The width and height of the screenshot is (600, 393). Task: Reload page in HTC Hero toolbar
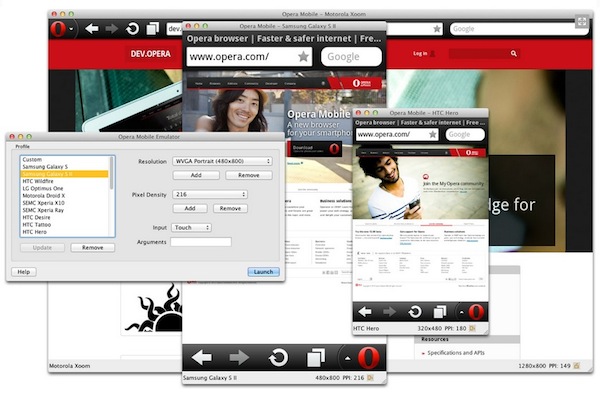(415, 312)
